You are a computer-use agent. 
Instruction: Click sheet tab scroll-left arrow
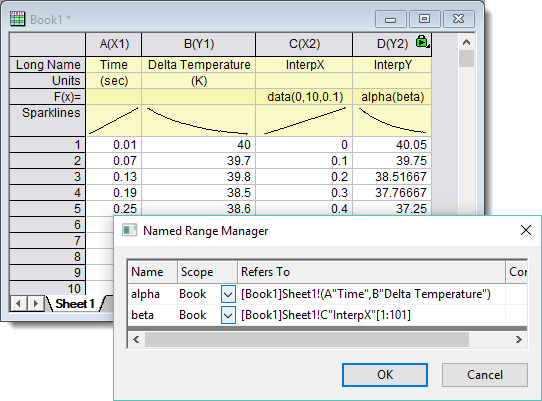19,304
